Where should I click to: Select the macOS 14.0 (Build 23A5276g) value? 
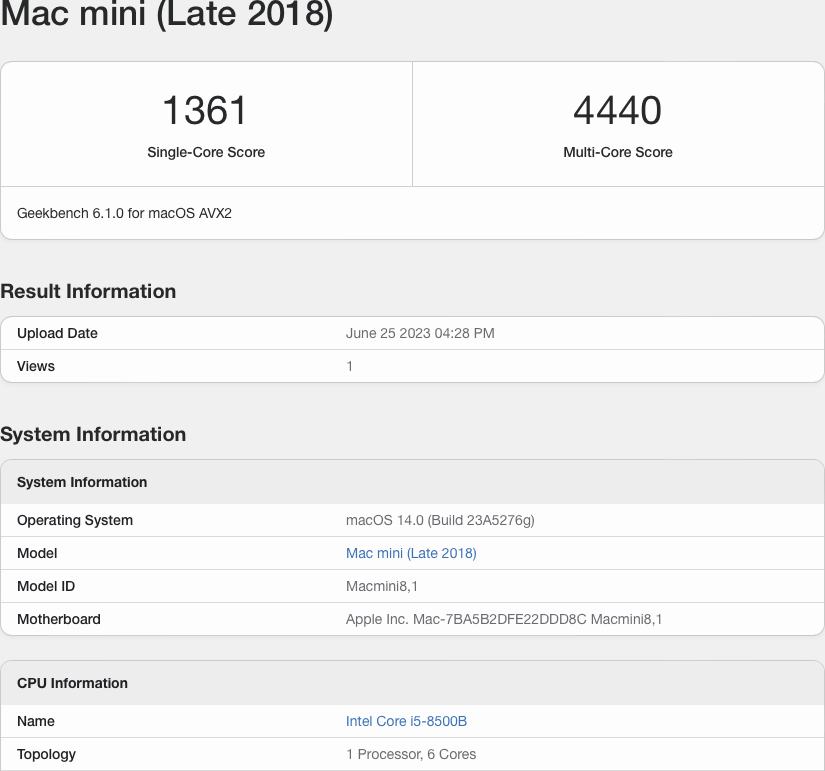click(x=440, y=520)
